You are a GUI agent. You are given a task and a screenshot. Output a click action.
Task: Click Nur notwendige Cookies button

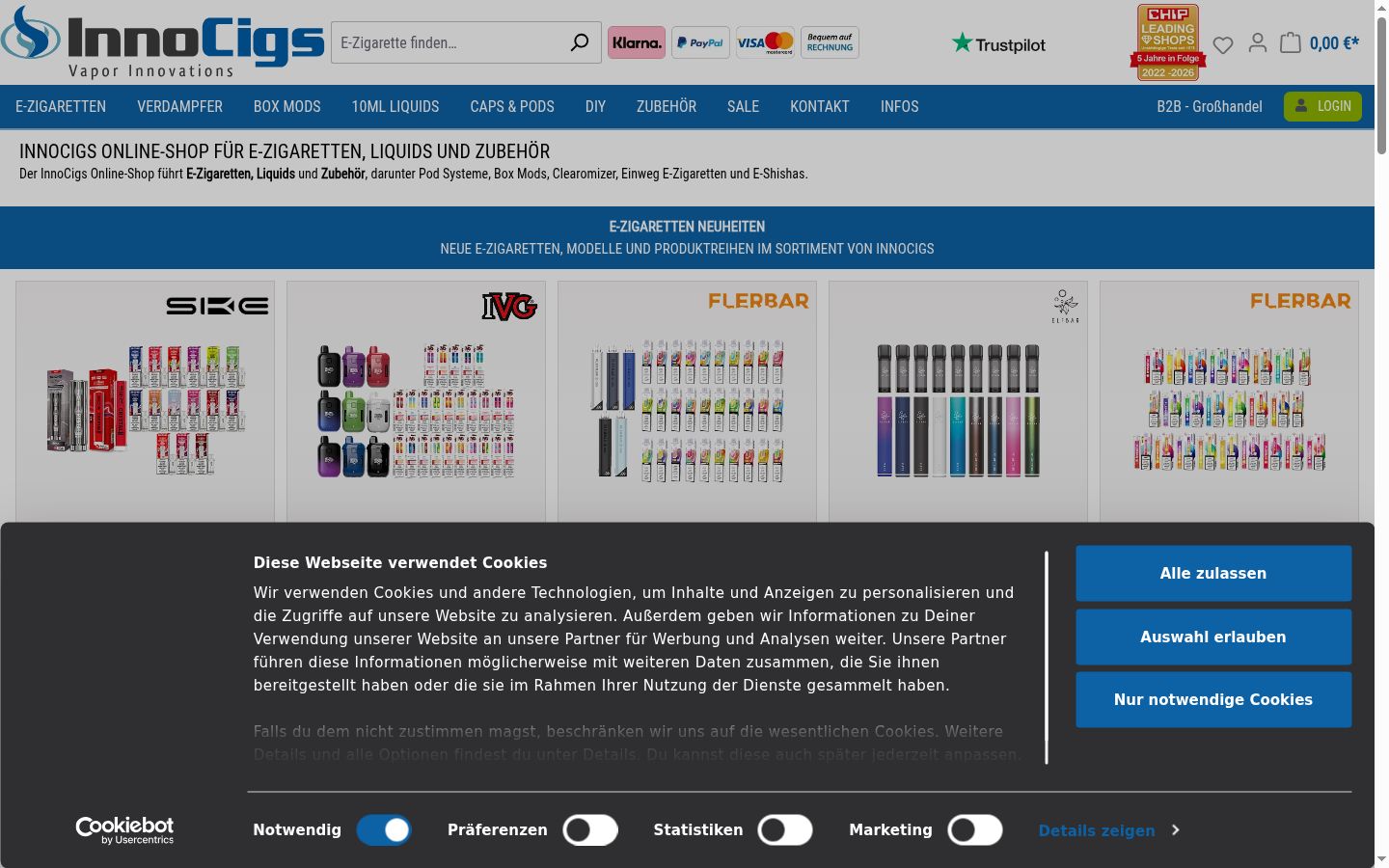(x=1213, y=699)
